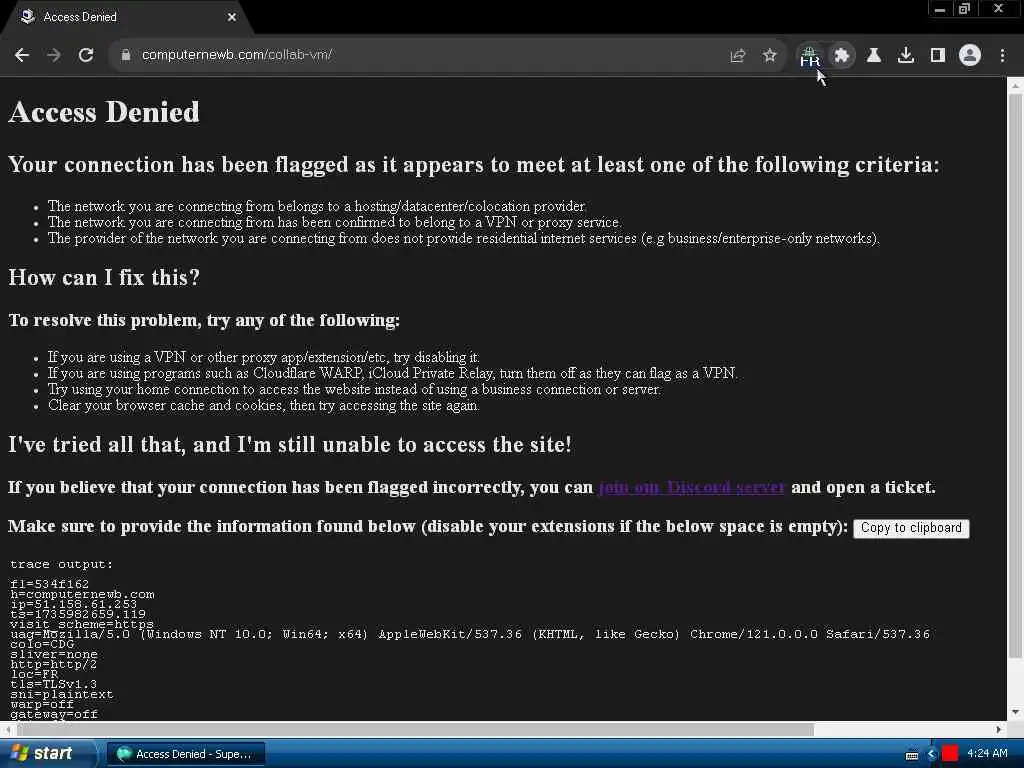Image resolution: width=1024 pixels, height=768 pixels.
Task: Open the Chrome profile avatar
Action: (970, 56)
